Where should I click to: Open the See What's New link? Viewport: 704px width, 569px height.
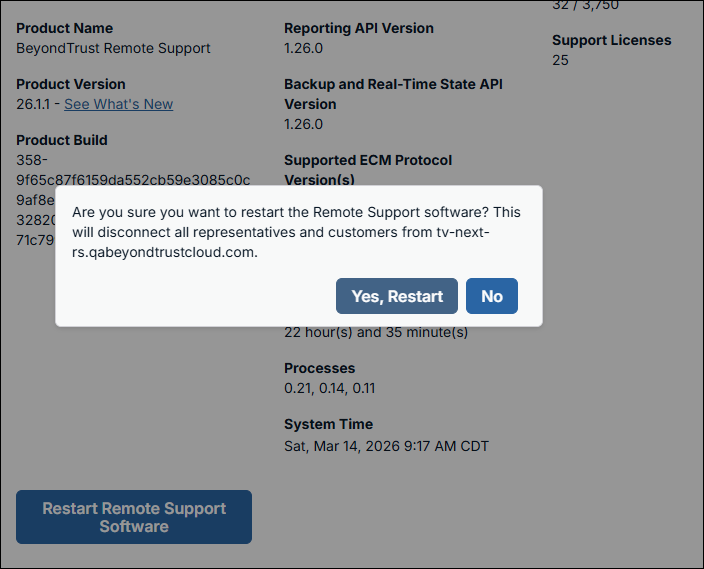click(x=119, y=104)
